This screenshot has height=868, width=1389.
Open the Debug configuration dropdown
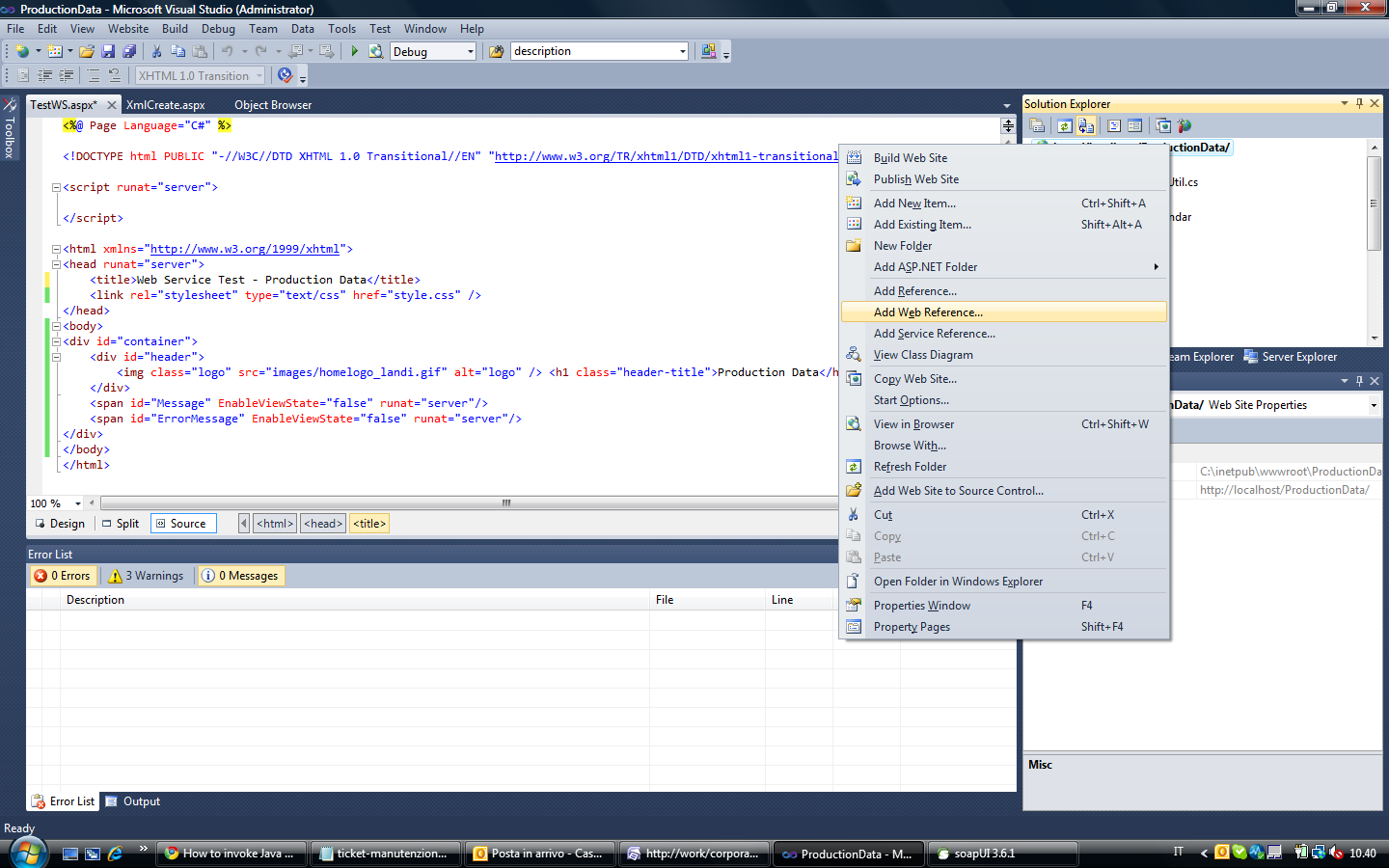click(471, 51)
